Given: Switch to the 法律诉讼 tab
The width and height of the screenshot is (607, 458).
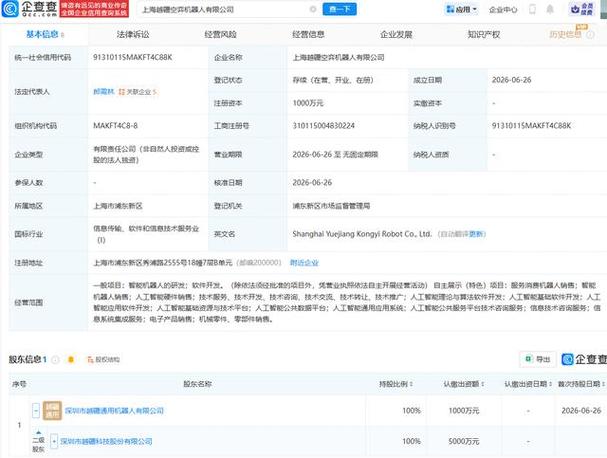Looking at the screenshot, I should (133, 34).
